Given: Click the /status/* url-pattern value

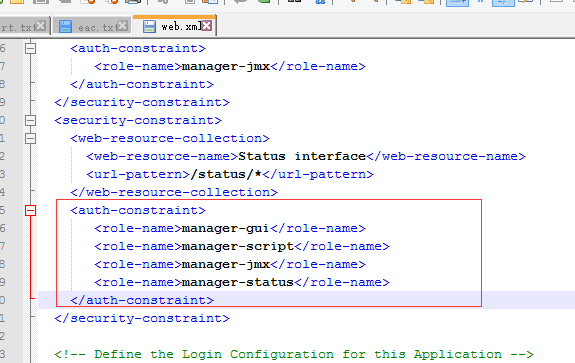Looking at the screenshot, I should pos(226,174).
